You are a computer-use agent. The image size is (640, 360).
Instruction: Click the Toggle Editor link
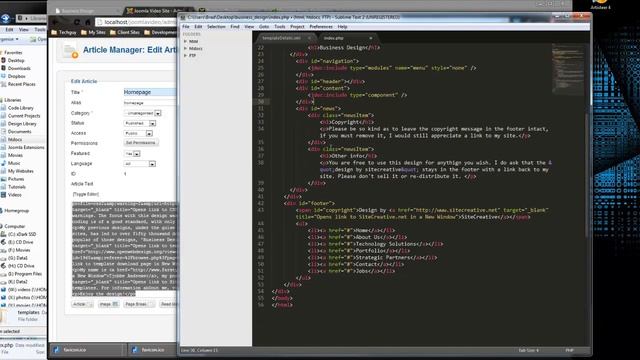pos(86,194)
